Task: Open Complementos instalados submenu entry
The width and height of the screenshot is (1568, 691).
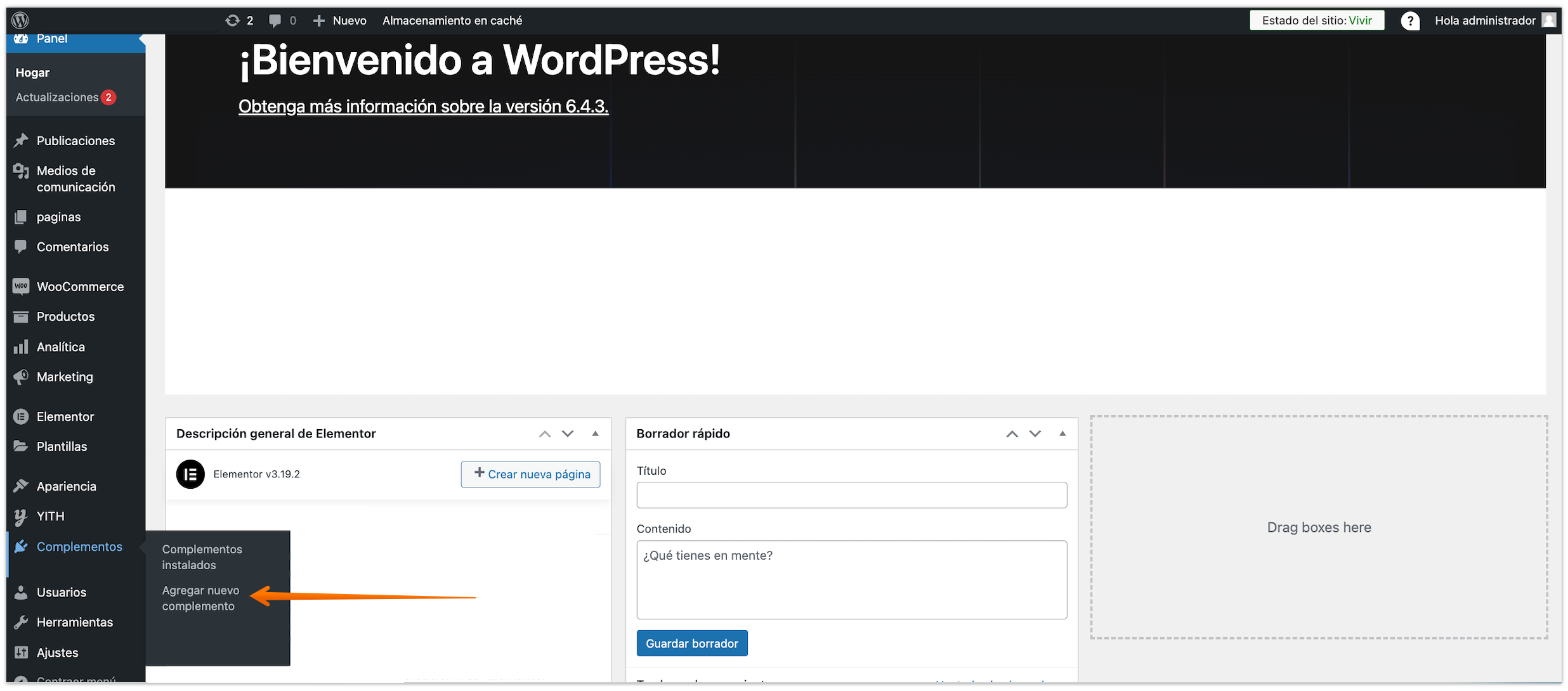Action: pos(202,557)
